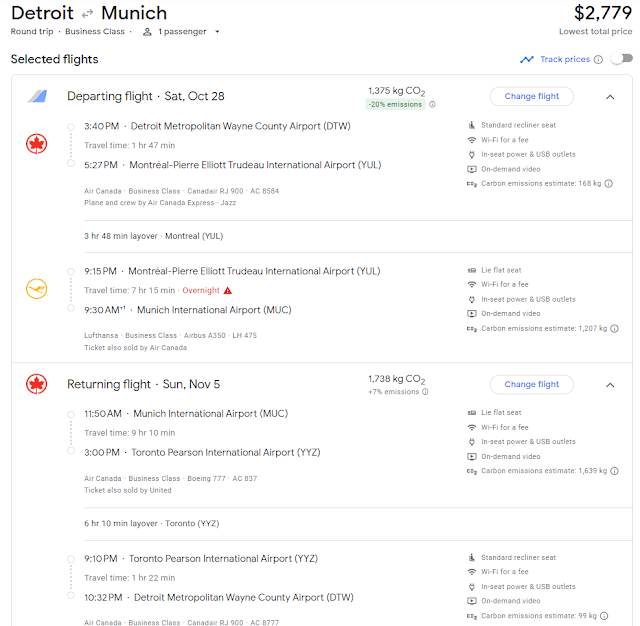Click the 6 hr 10 min layover Toronto text
640x626 pixels.
151,524
